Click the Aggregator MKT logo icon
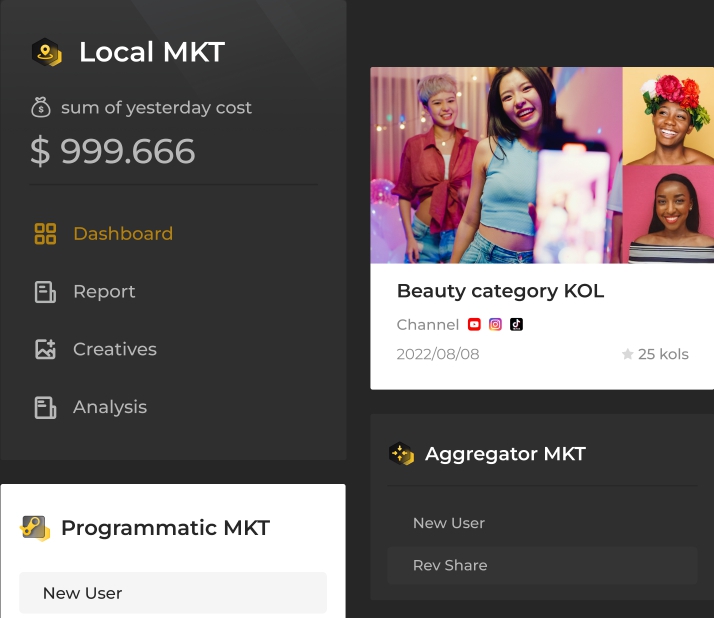Screen dimensions: 714x618 pyautogui.click(x=401, y=454)
